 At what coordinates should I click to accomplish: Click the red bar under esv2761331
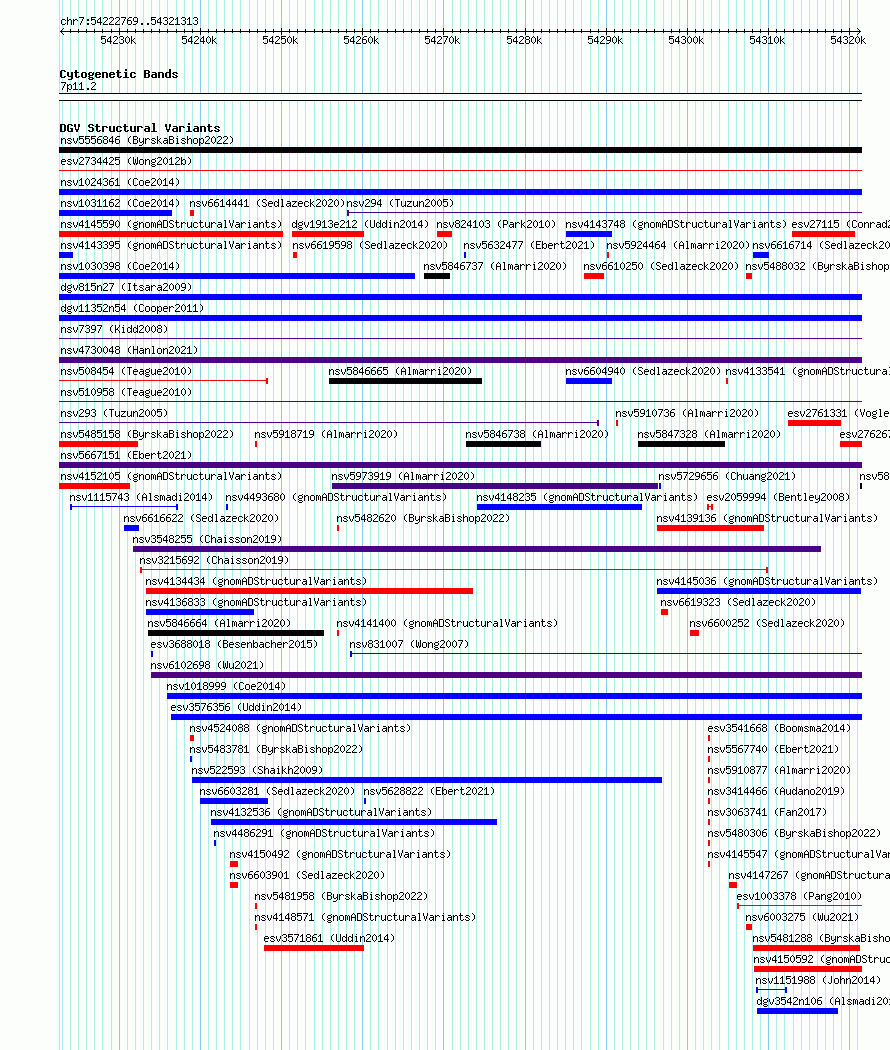tap(814, 423)
